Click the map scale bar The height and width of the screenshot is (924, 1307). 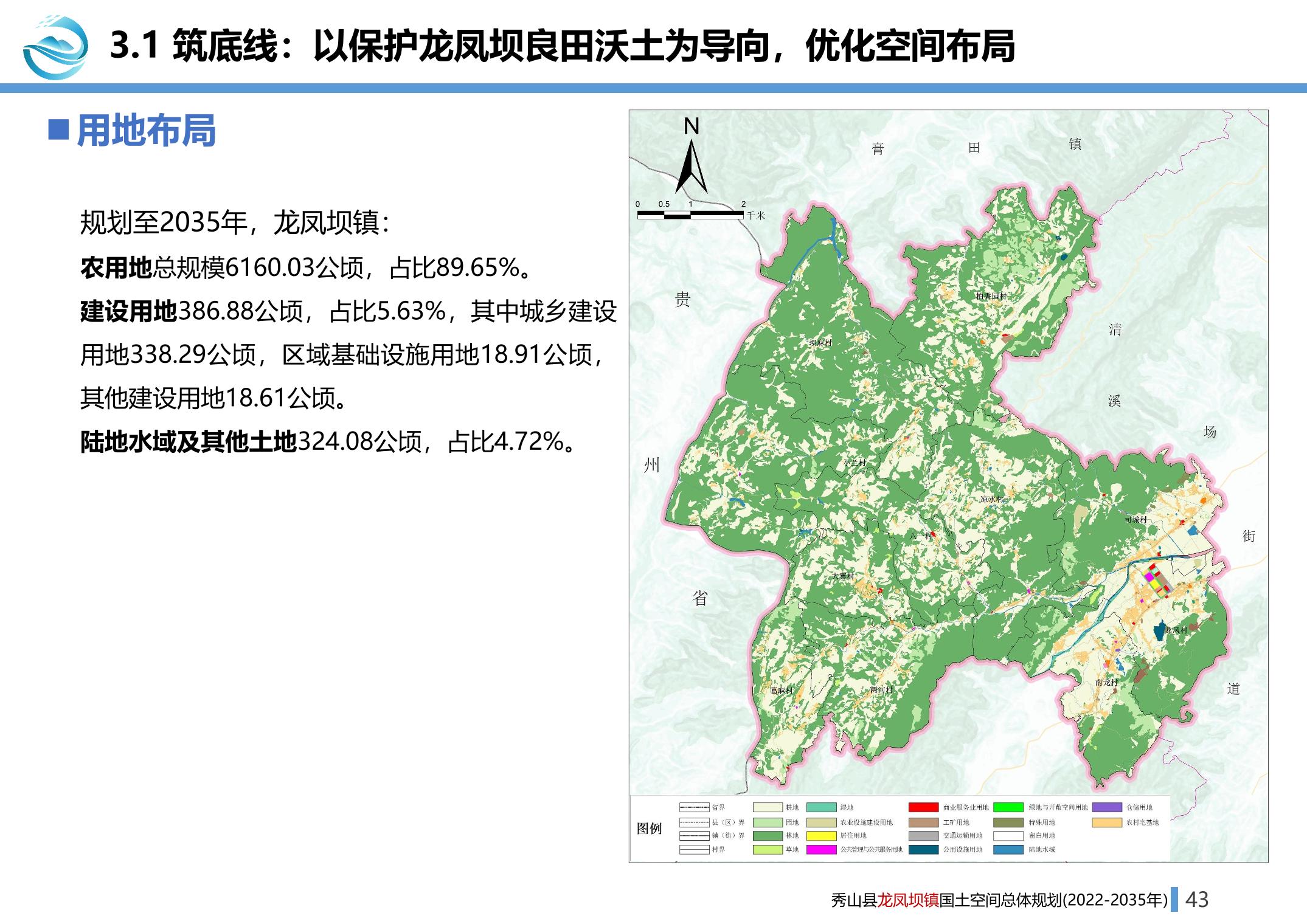click(x=690, y=215)
